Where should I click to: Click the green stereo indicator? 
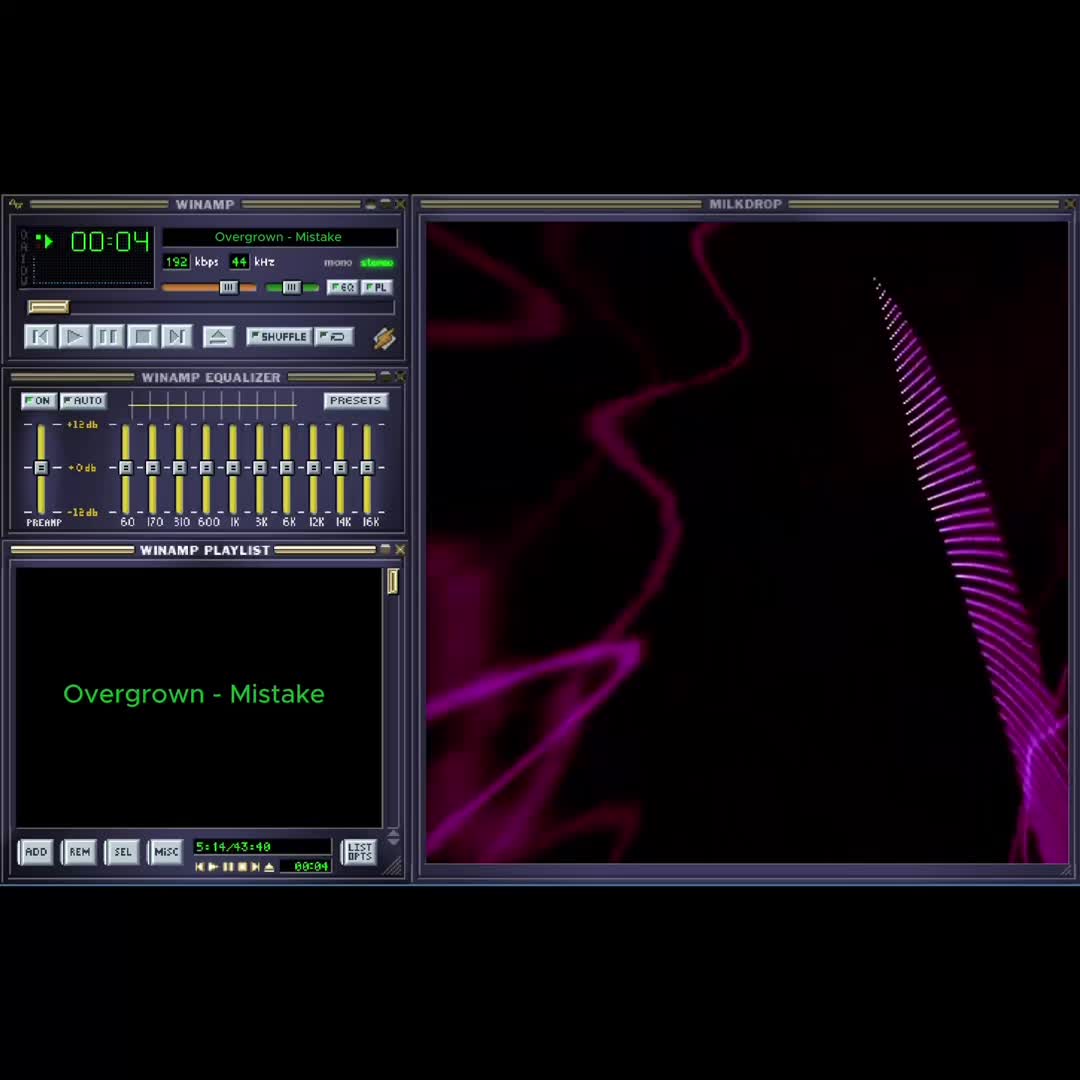click(x=377, y=262)
